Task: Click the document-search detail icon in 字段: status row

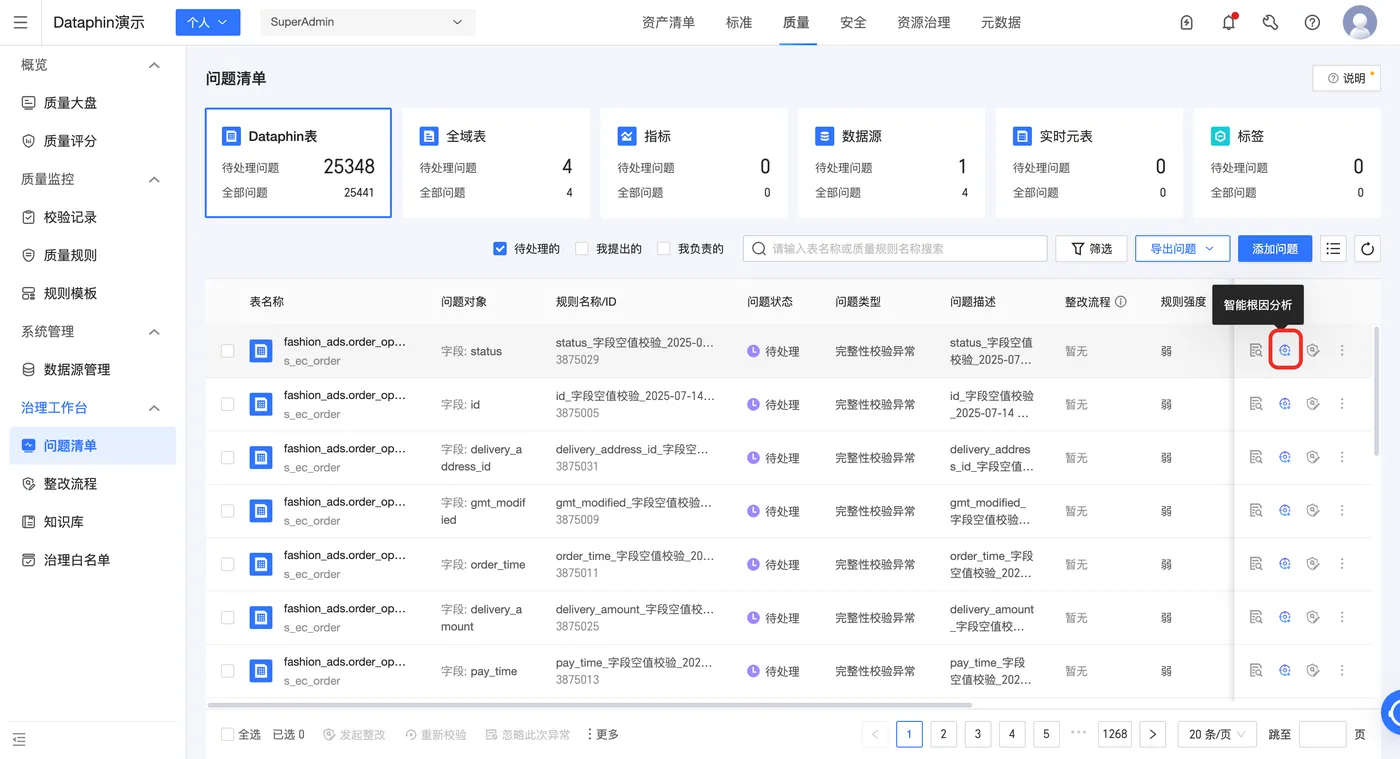Action: (1256, 350)
